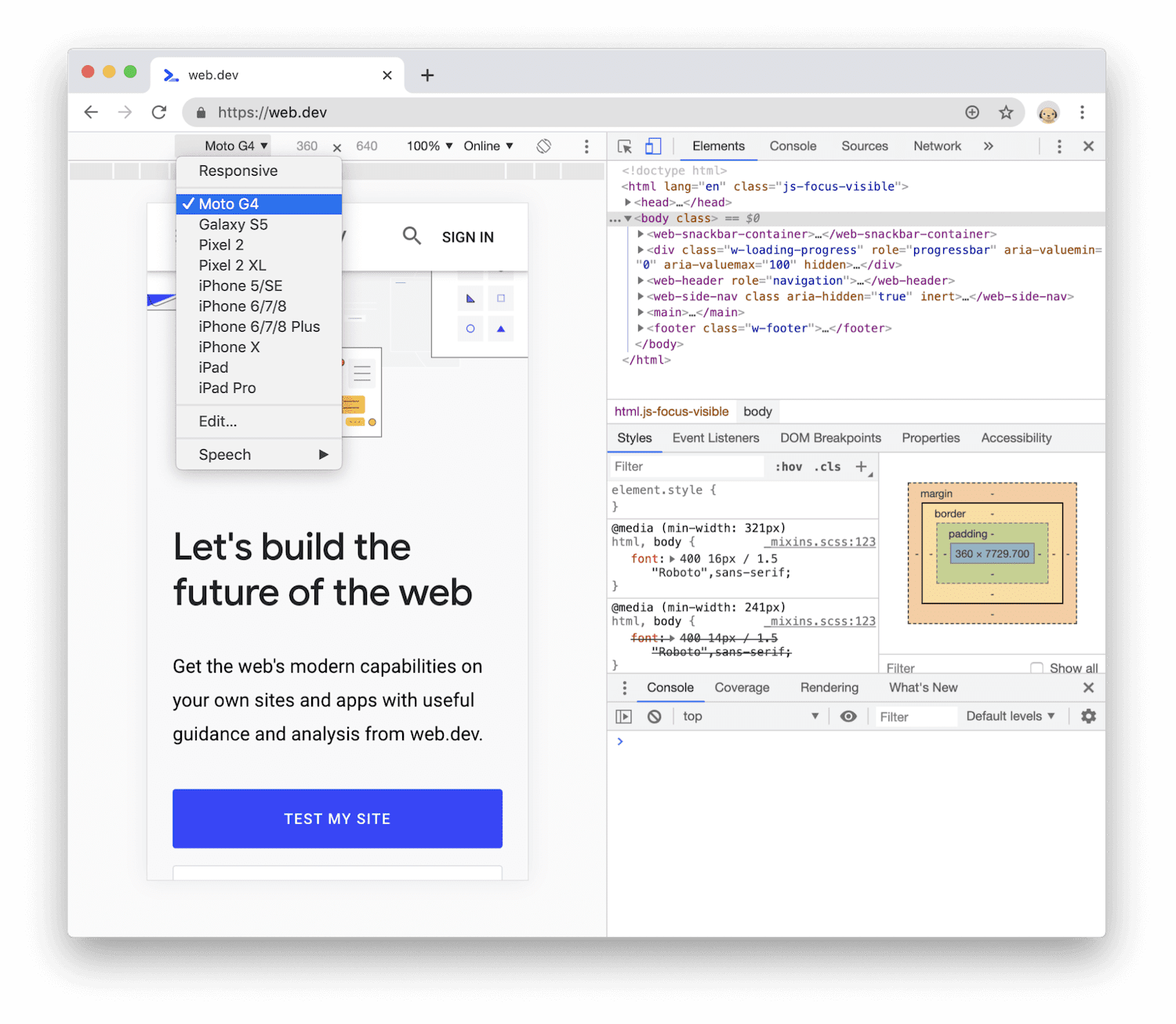
Task: Open console settings with the gear icon
Action: coord(1088,716)
